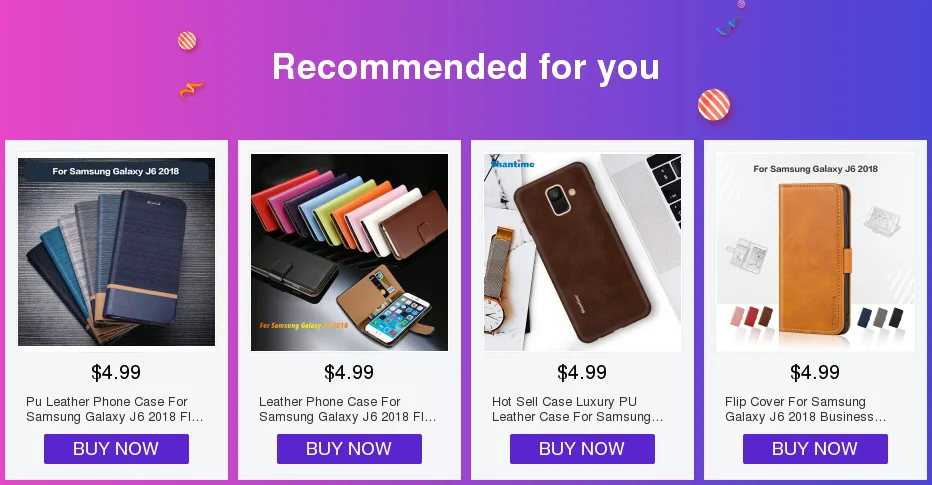932x485 pixels.
Task: Click BUY NOW for the Hot Sell Case
Action: tap(582, 449)
